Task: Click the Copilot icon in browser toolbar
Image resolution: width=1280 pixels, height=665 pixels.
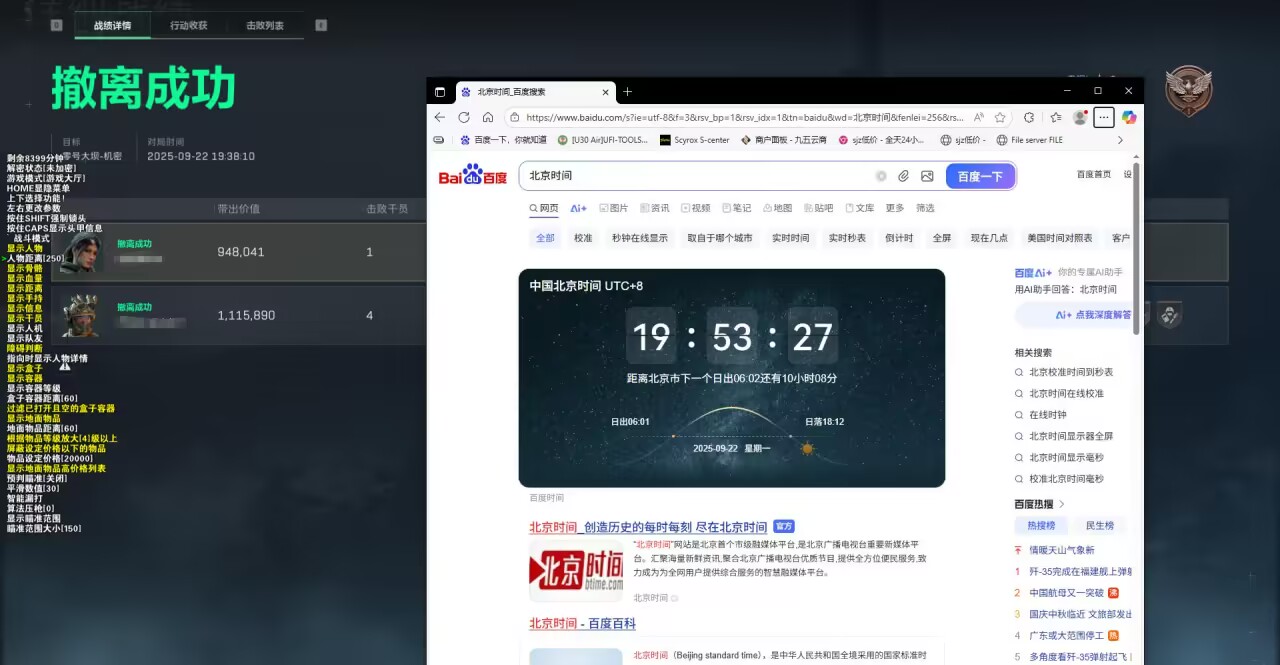Action: point(1127,117)
